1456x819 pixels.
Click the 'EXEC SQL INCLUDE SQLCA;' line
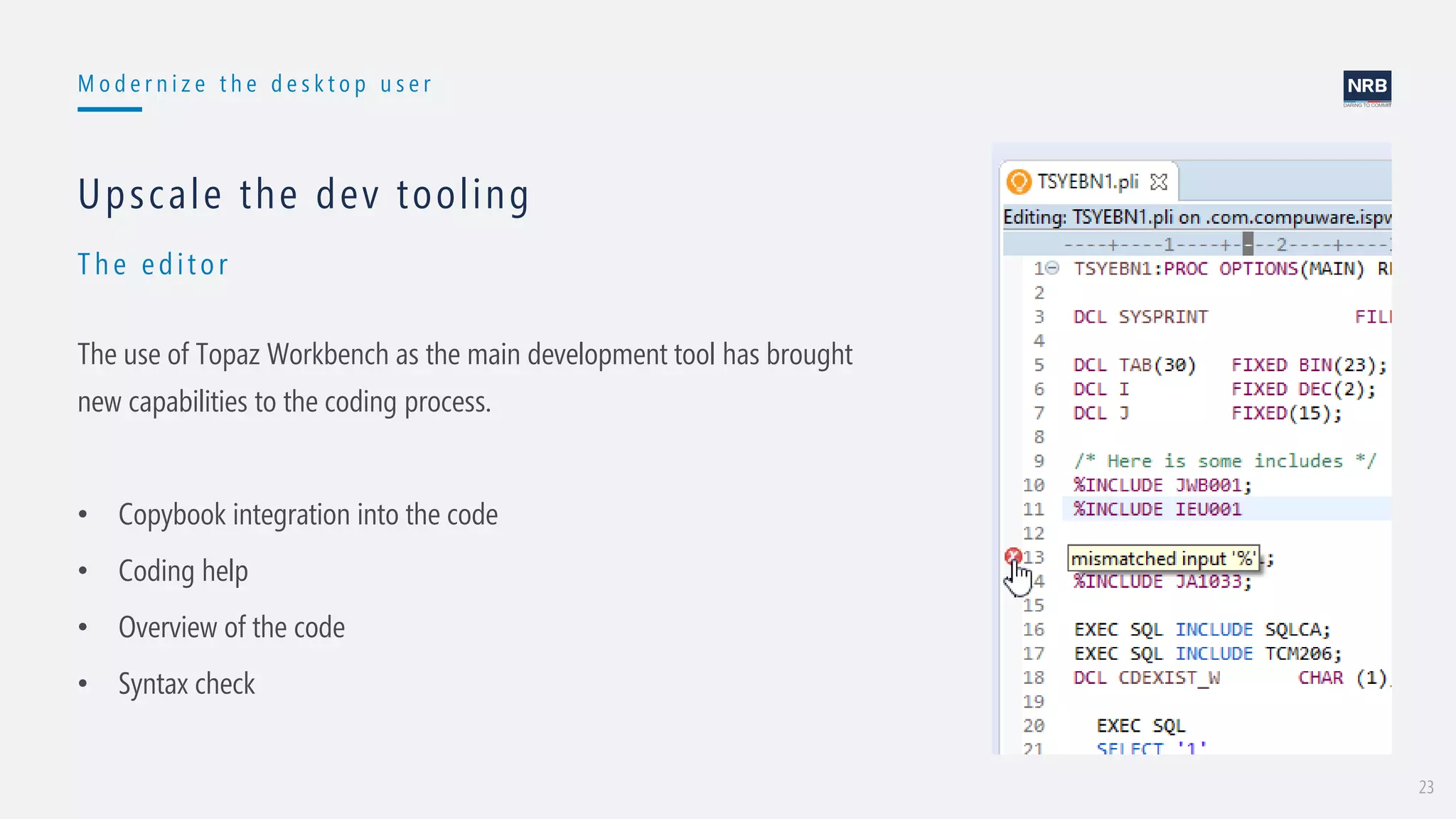click(1201, 629)
